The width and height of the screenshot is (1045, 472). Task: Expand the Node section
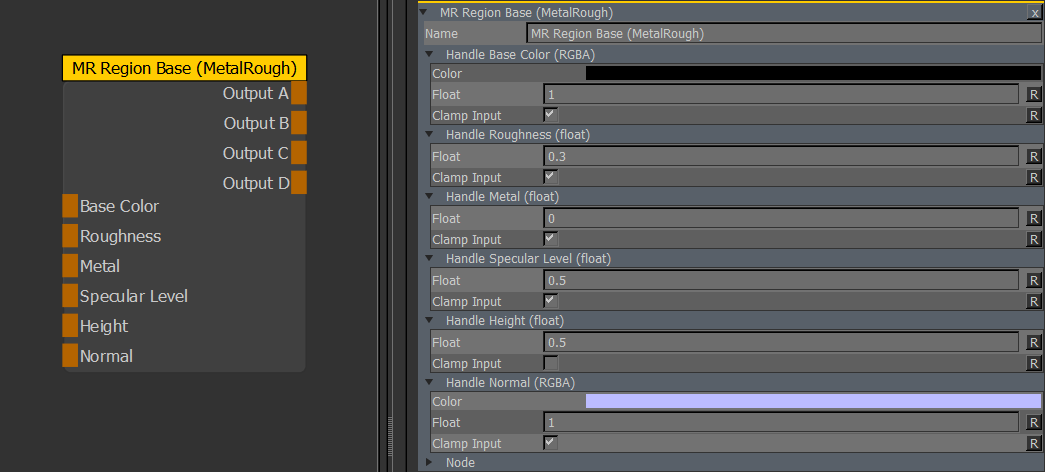pyautogui.click(x=430, y=462)
